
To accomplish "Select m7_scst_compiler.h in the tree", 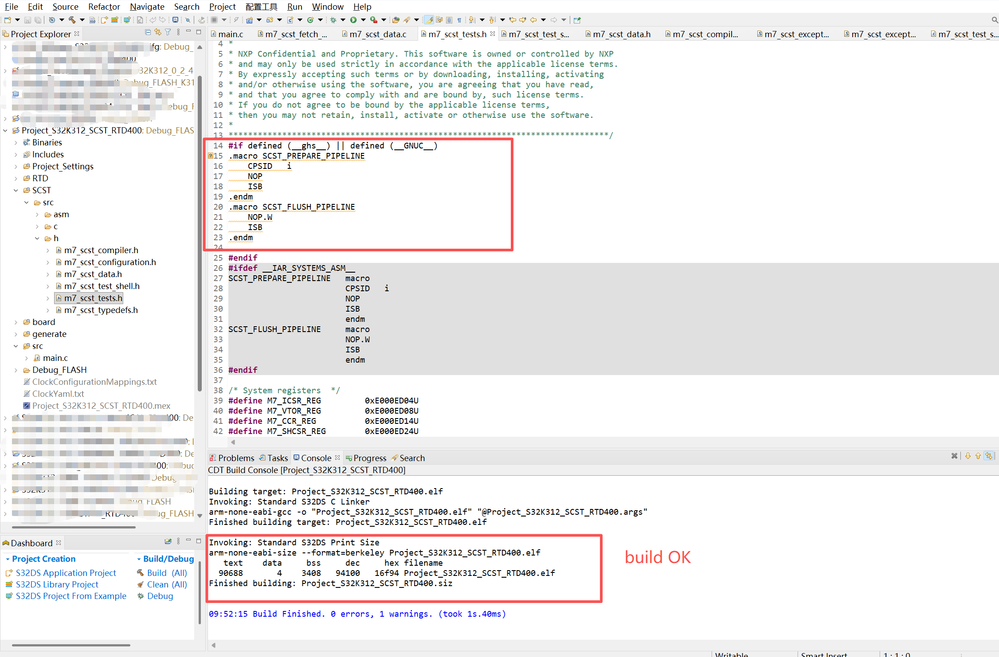I will [101, 250].
